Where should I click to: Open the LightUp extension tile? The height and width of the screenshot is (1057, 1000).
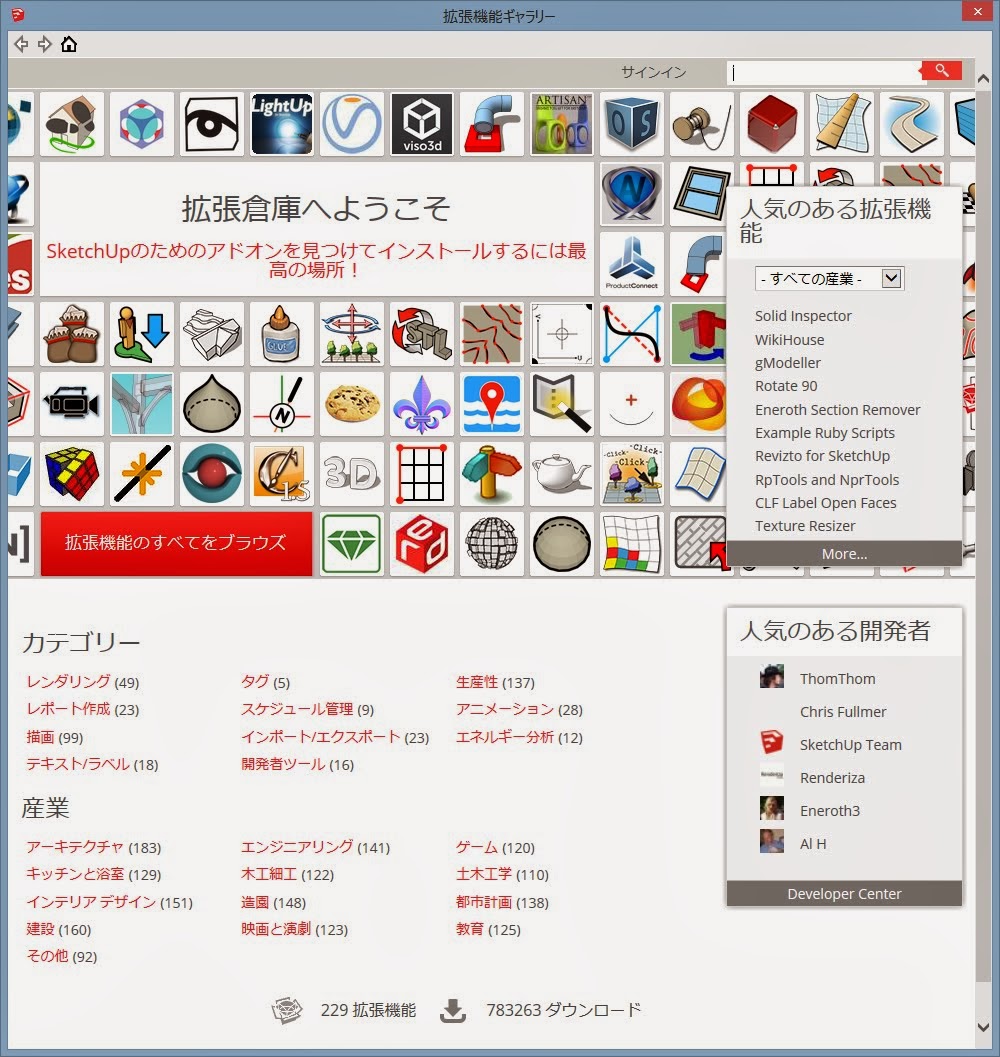click(282, 124)
